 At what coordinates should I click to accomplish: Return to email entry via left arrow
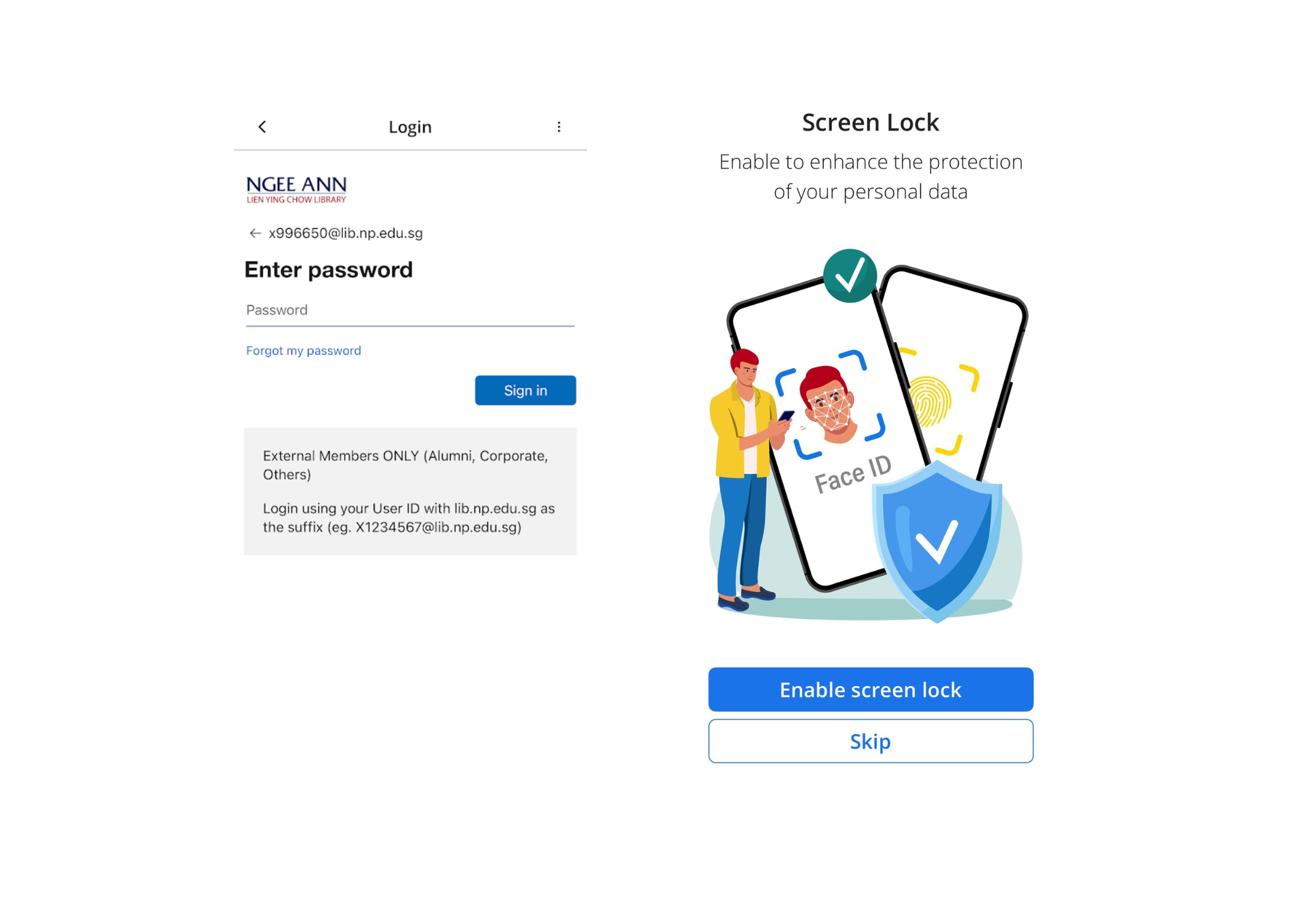254,233
